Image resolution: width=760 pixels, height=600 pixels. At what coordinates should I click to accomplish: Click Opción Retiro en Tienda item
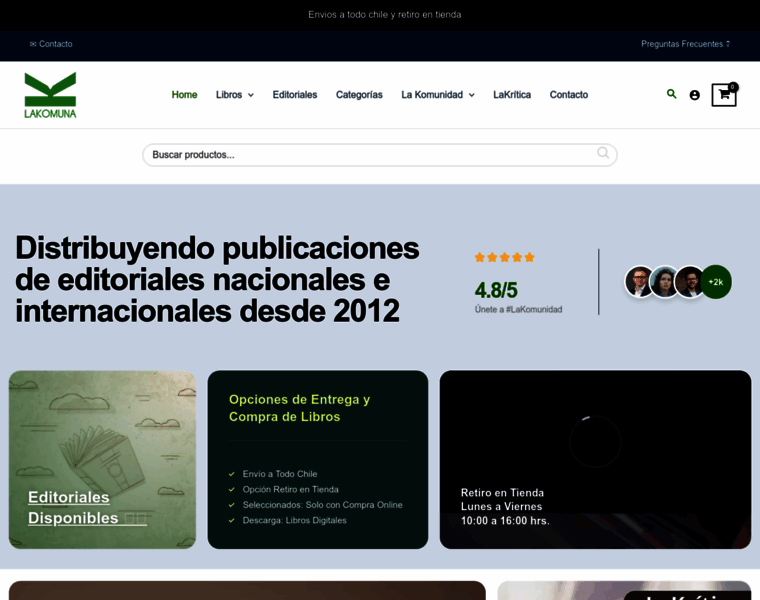[x=290, y=489]
